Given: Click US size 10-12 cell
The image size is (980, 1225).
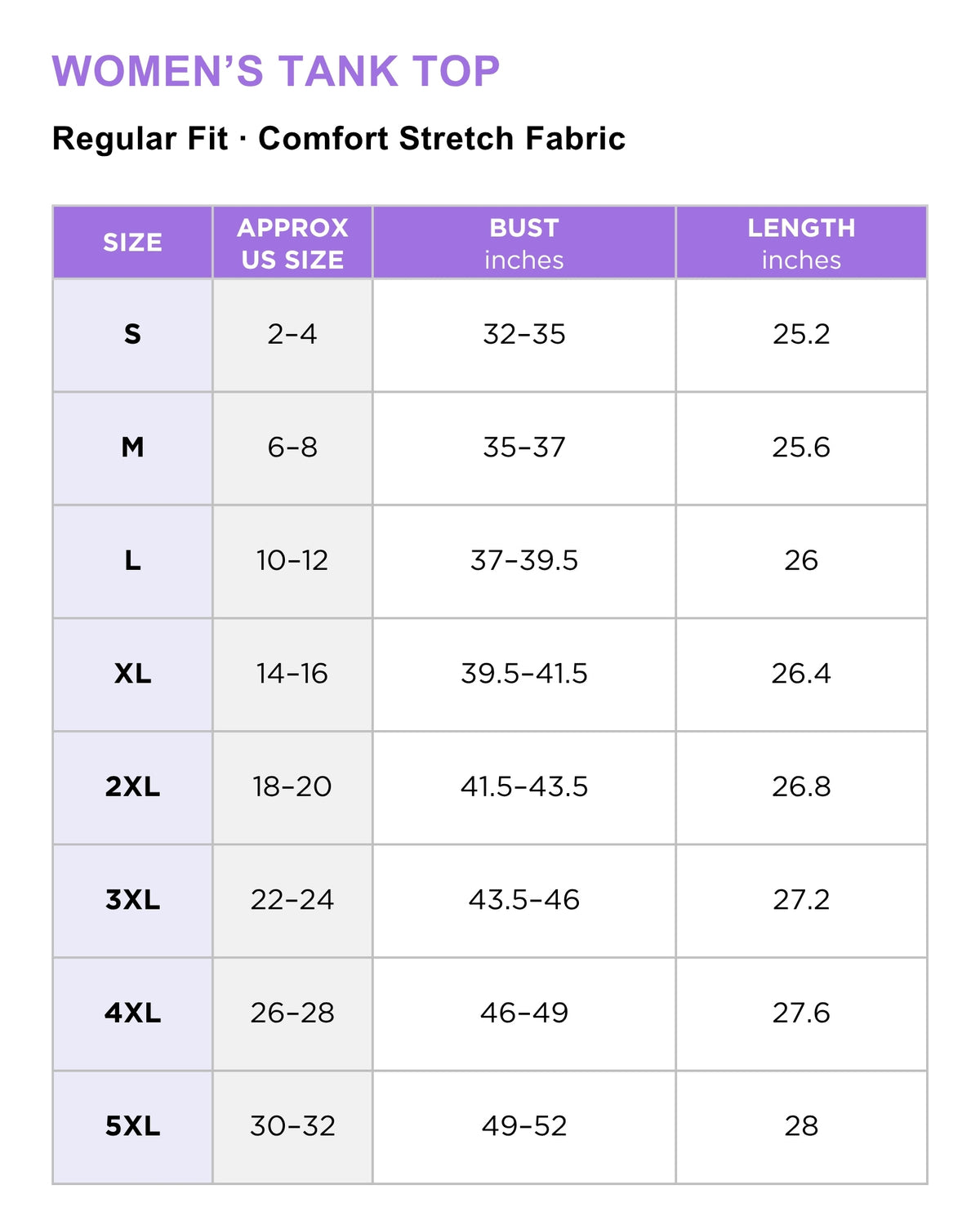Looking at the screenshot, I should (x=292, y=561).
